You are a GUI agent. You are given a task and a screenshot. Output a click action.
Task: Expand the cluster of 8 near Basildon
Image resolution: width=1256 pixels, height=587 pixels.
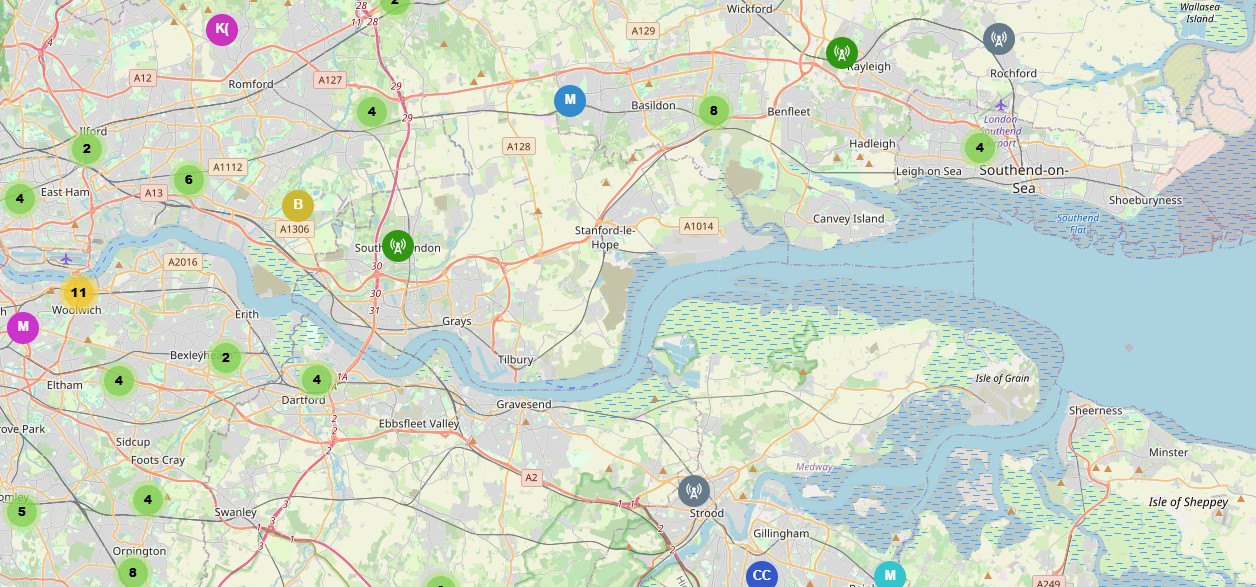pos(713,111)
